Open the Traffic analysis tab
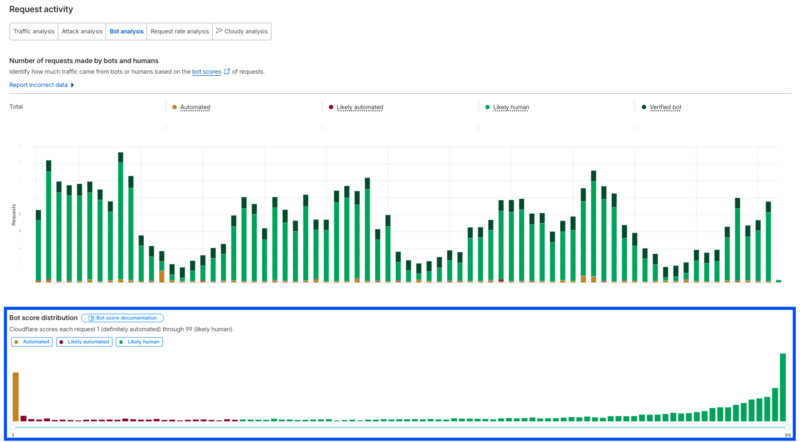Screen dimensions: 800x442 [x=34, y=31]
